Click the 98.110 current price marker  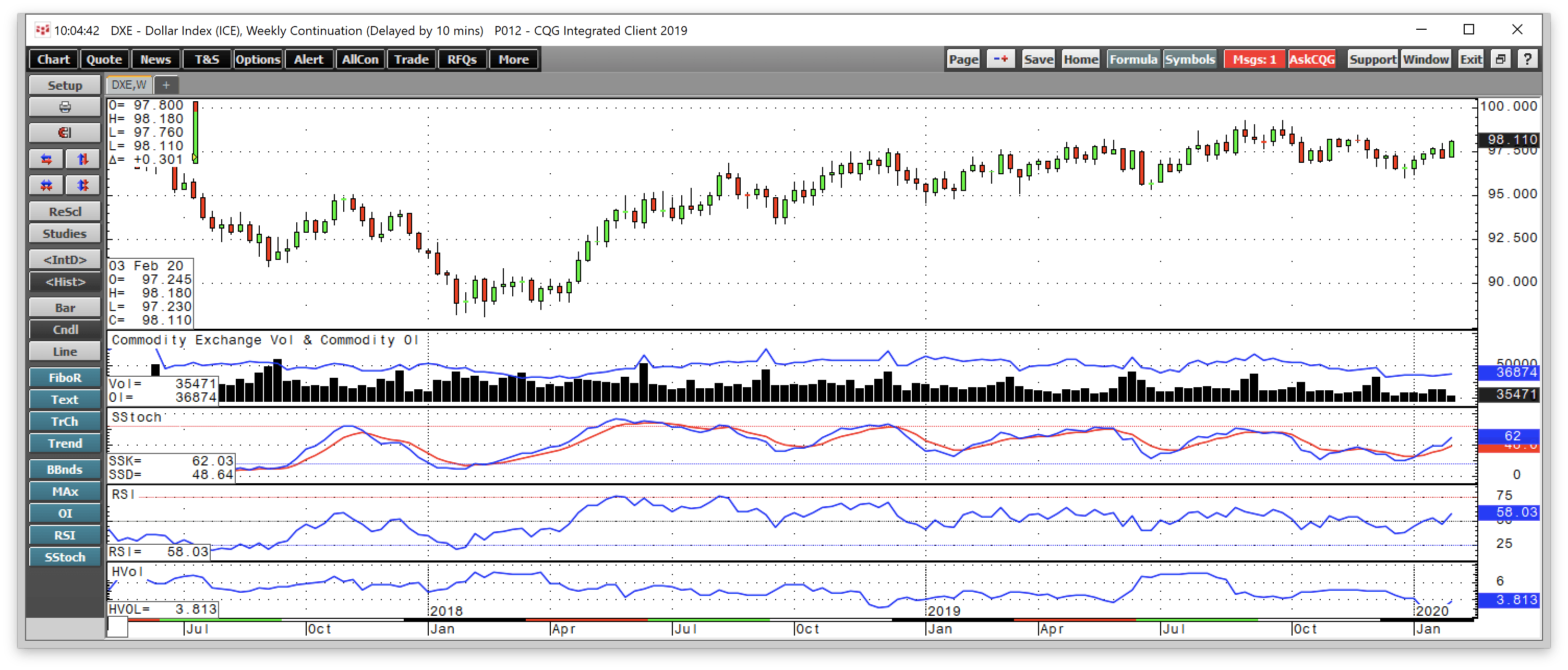pos(1509,139)
